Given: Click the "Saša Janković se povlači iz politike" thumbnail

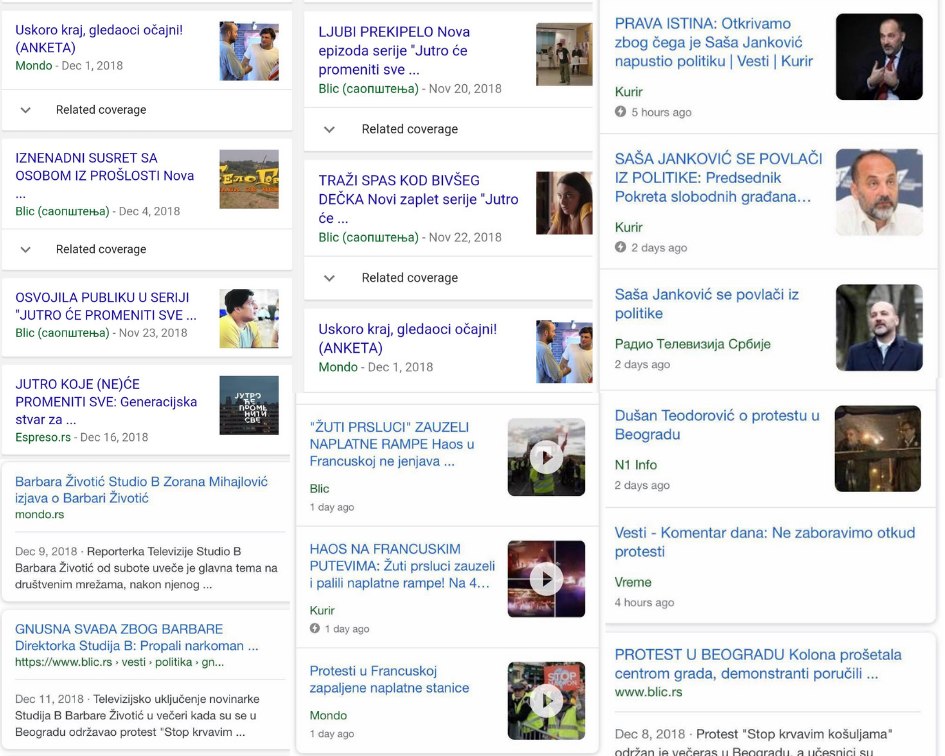Looking at the screenshot, I should (878, 328).
